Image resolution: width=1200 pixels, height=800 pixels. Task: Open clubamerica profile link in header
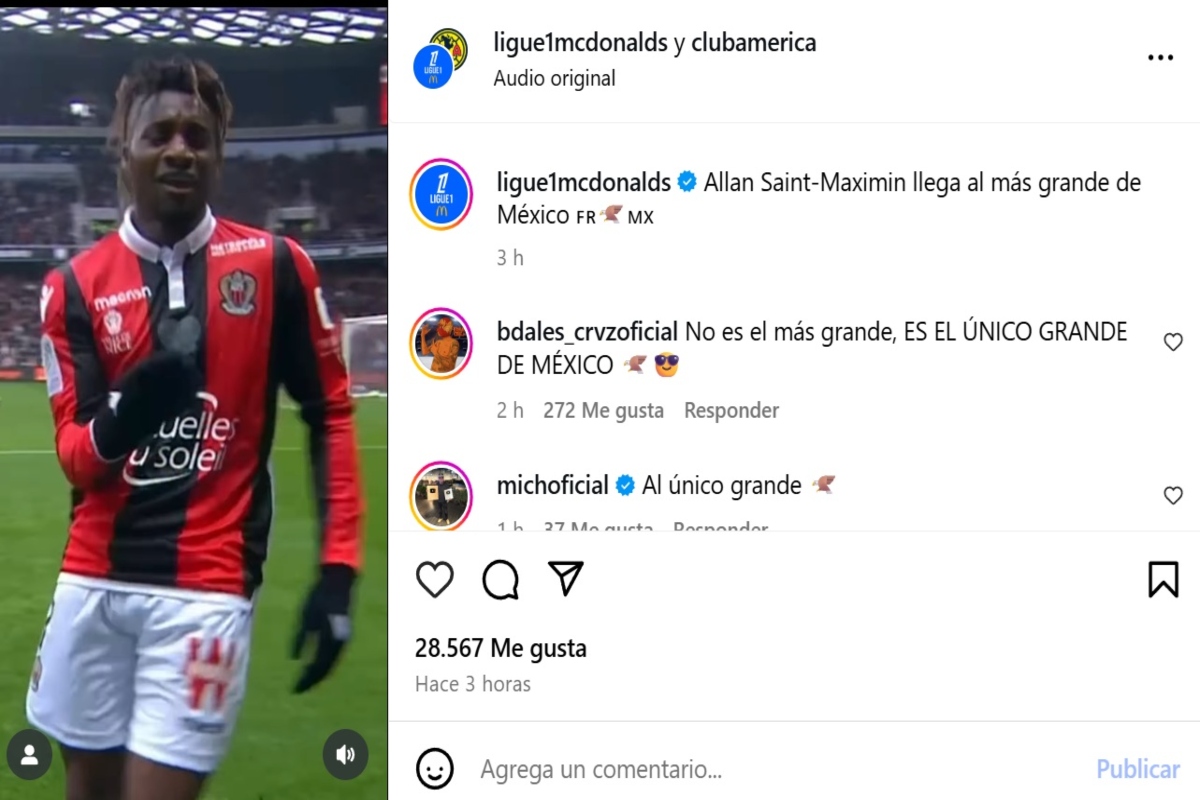coord(754,43)
